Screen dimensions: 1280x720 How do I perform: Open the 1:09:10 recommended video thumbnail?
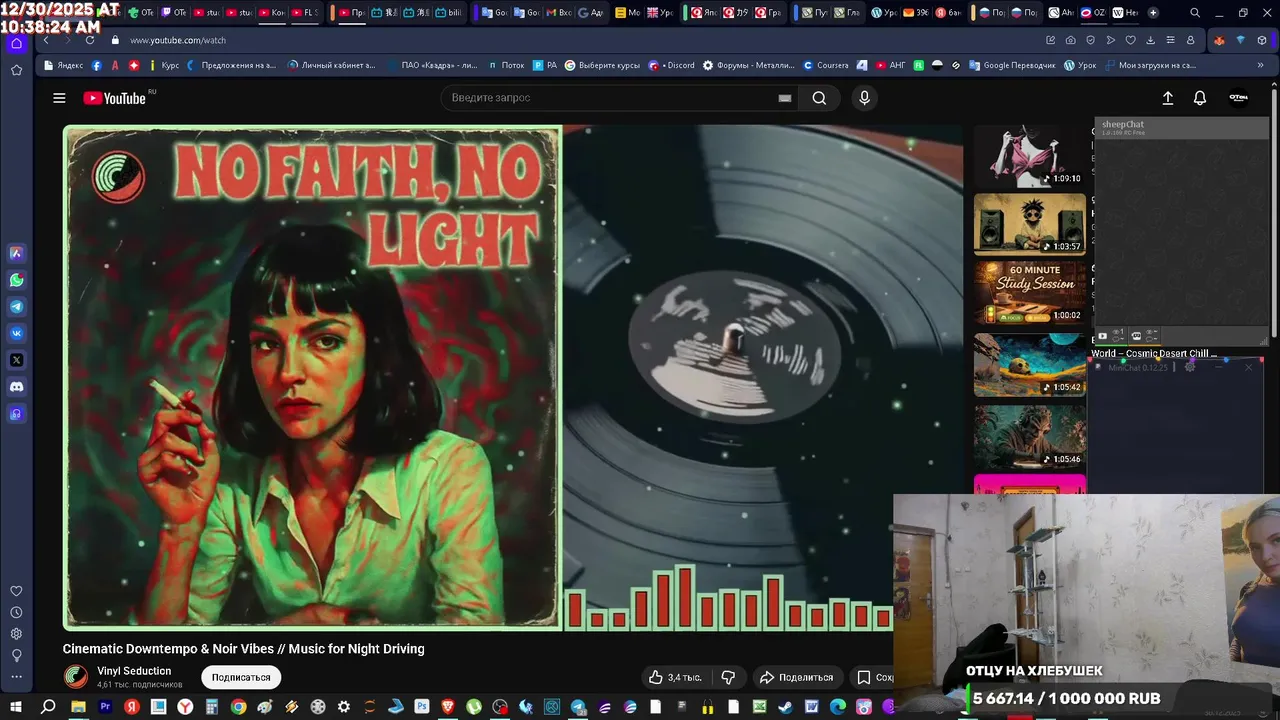(x=1030, y=156)
